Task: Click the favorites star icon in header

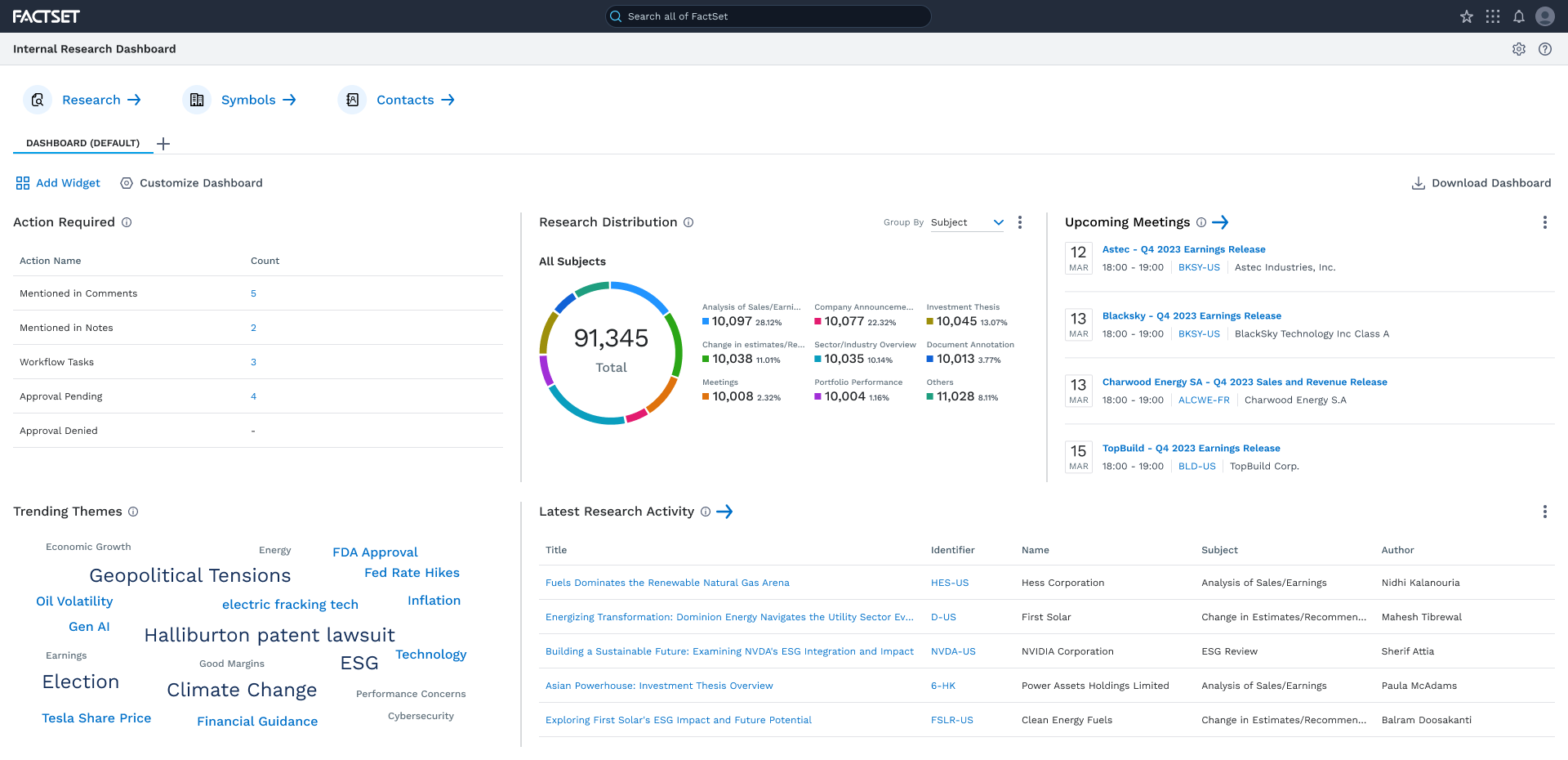Action: 1467,16
